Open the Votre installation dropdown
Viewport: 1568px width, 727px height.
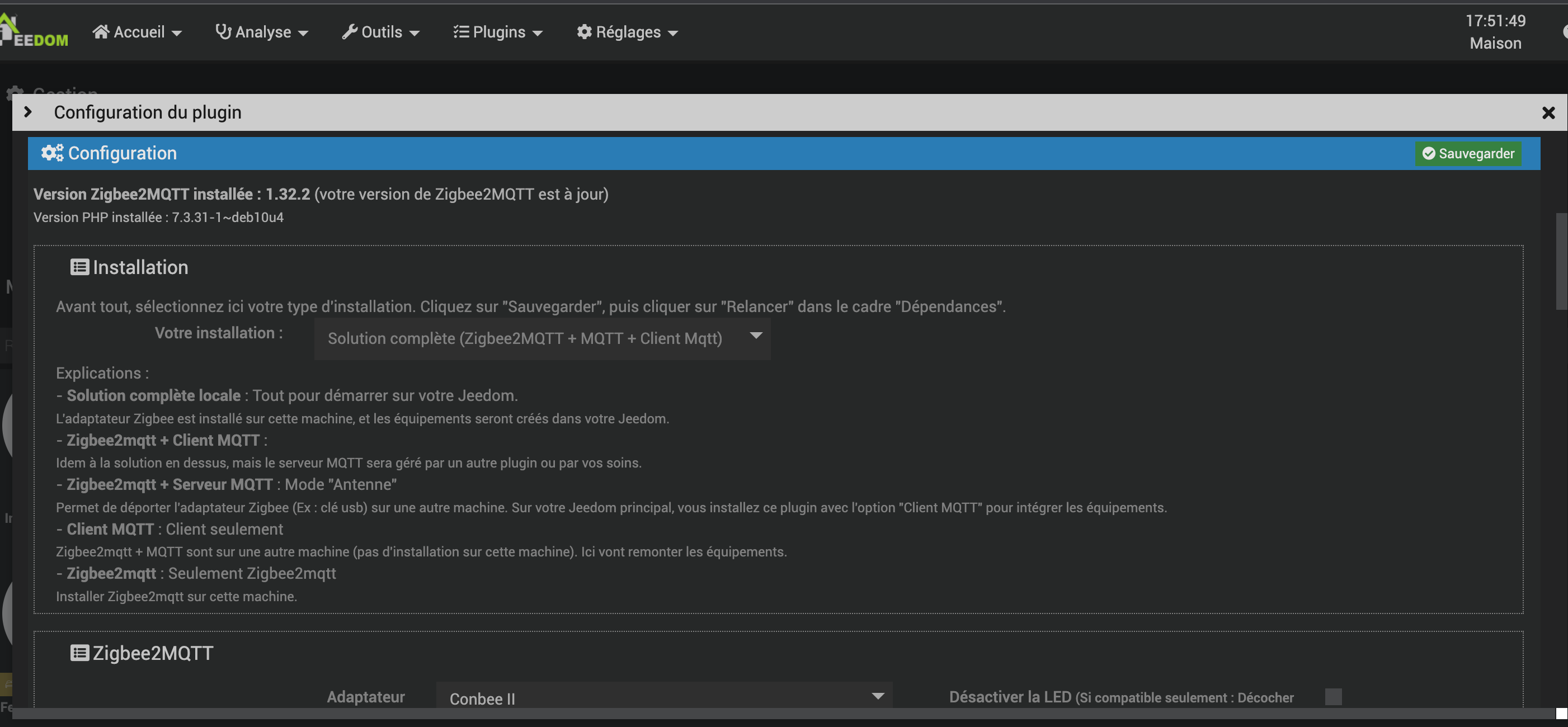541,338
